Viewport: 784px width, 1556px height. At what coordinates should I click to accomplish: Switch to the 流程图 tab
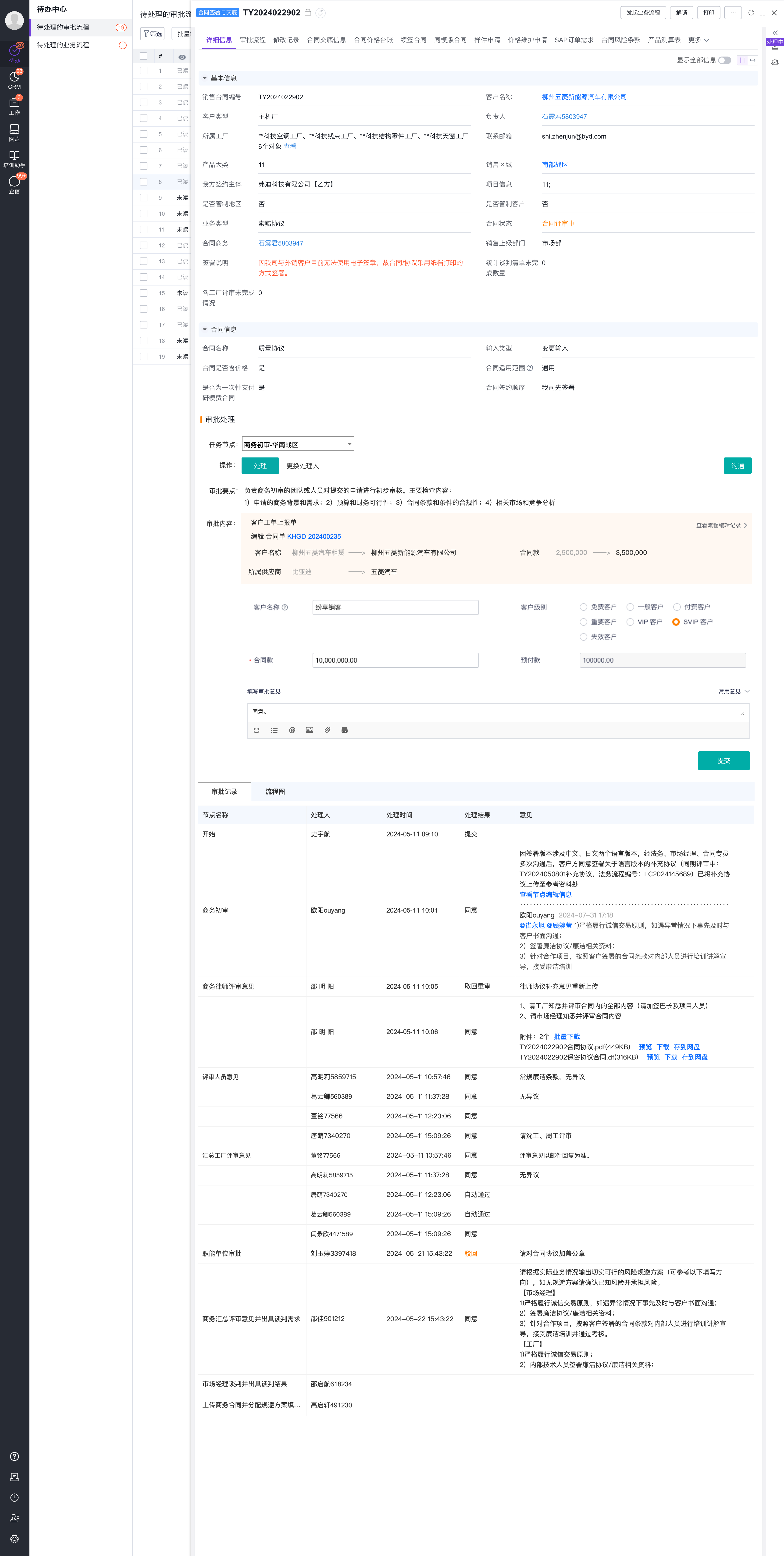point(275,791)
